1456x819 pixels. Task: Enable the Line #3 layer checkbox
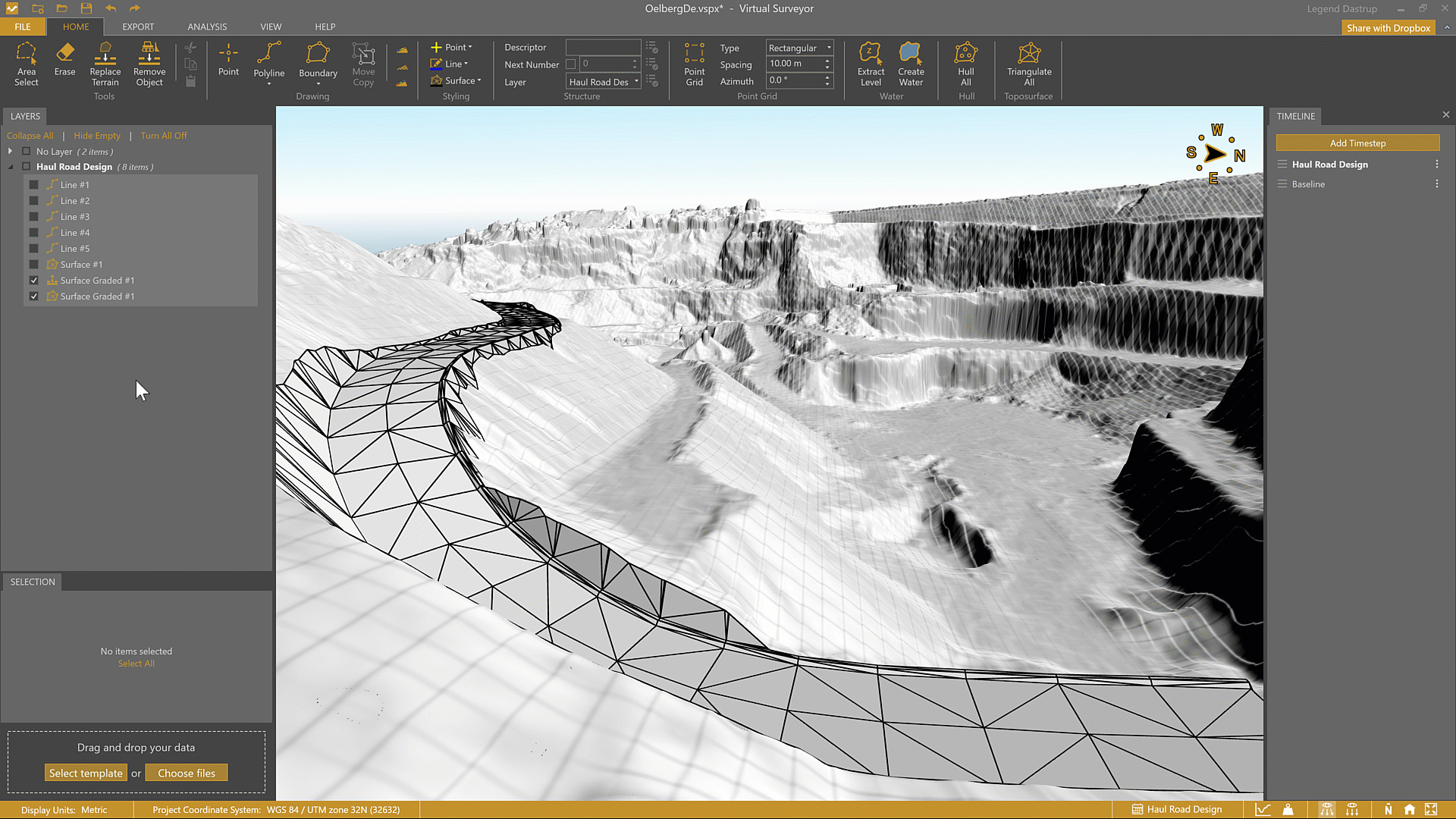pyautogui.click(x=34, y=217)
